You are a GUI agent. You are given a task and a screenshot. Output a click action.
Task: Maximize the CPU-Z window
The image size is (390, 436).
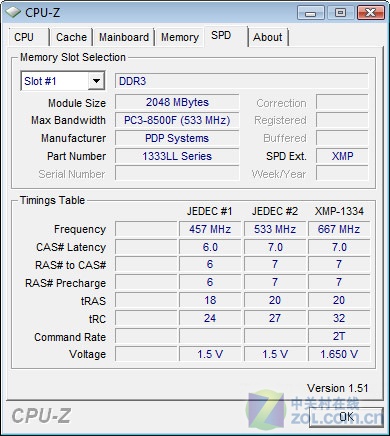click(340, 13)
